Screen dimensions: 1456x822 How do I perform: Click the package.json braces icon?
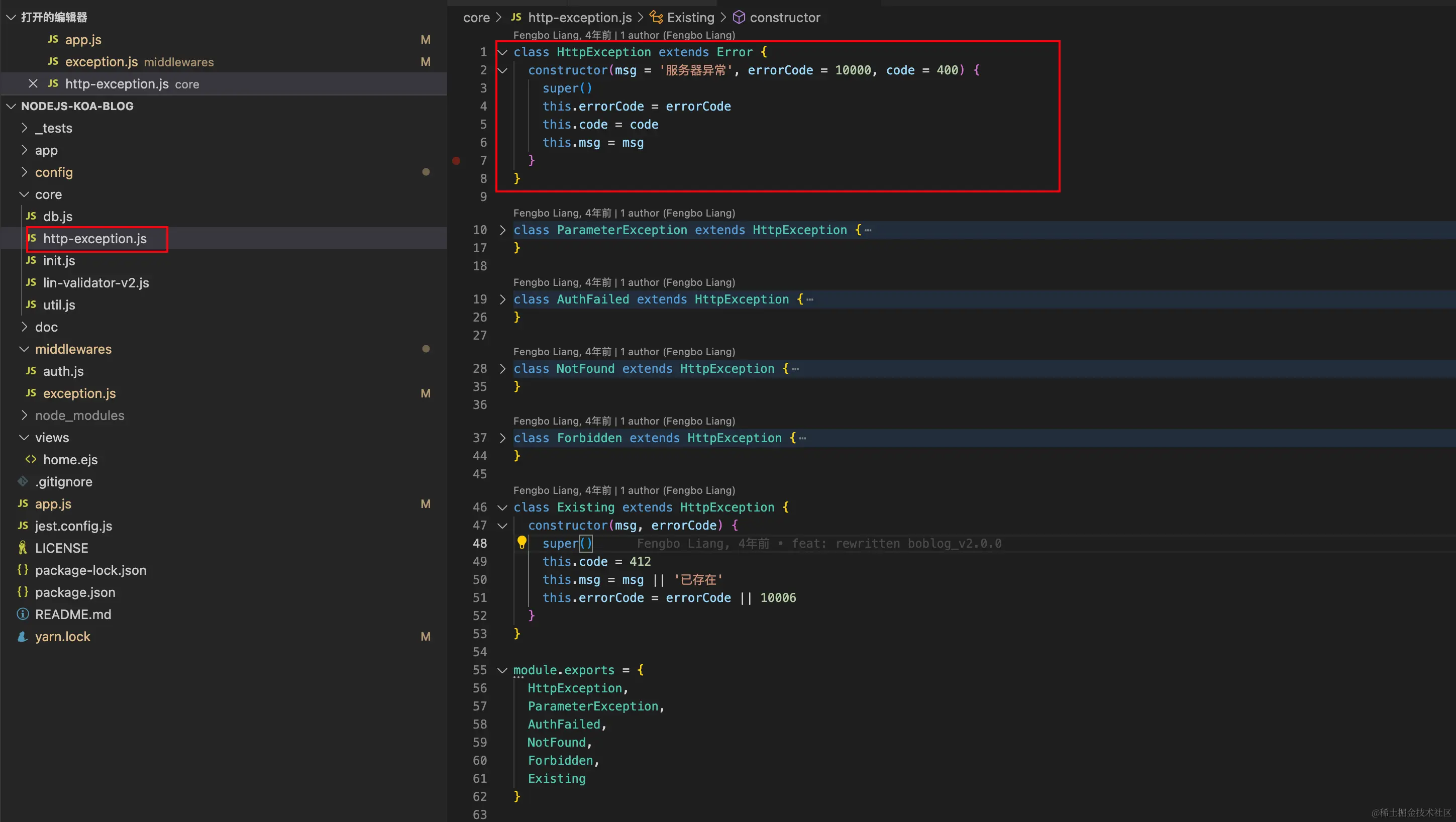tap(23, 592)
